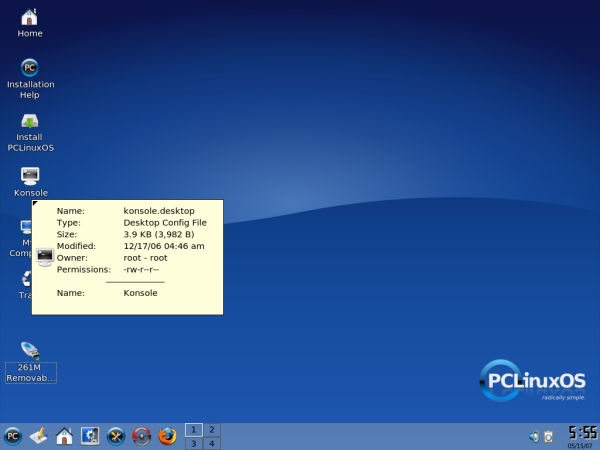Click the '12/17/06 04:46 am' modified value
The image size is (600, 450).
click(x=164, y=246)
